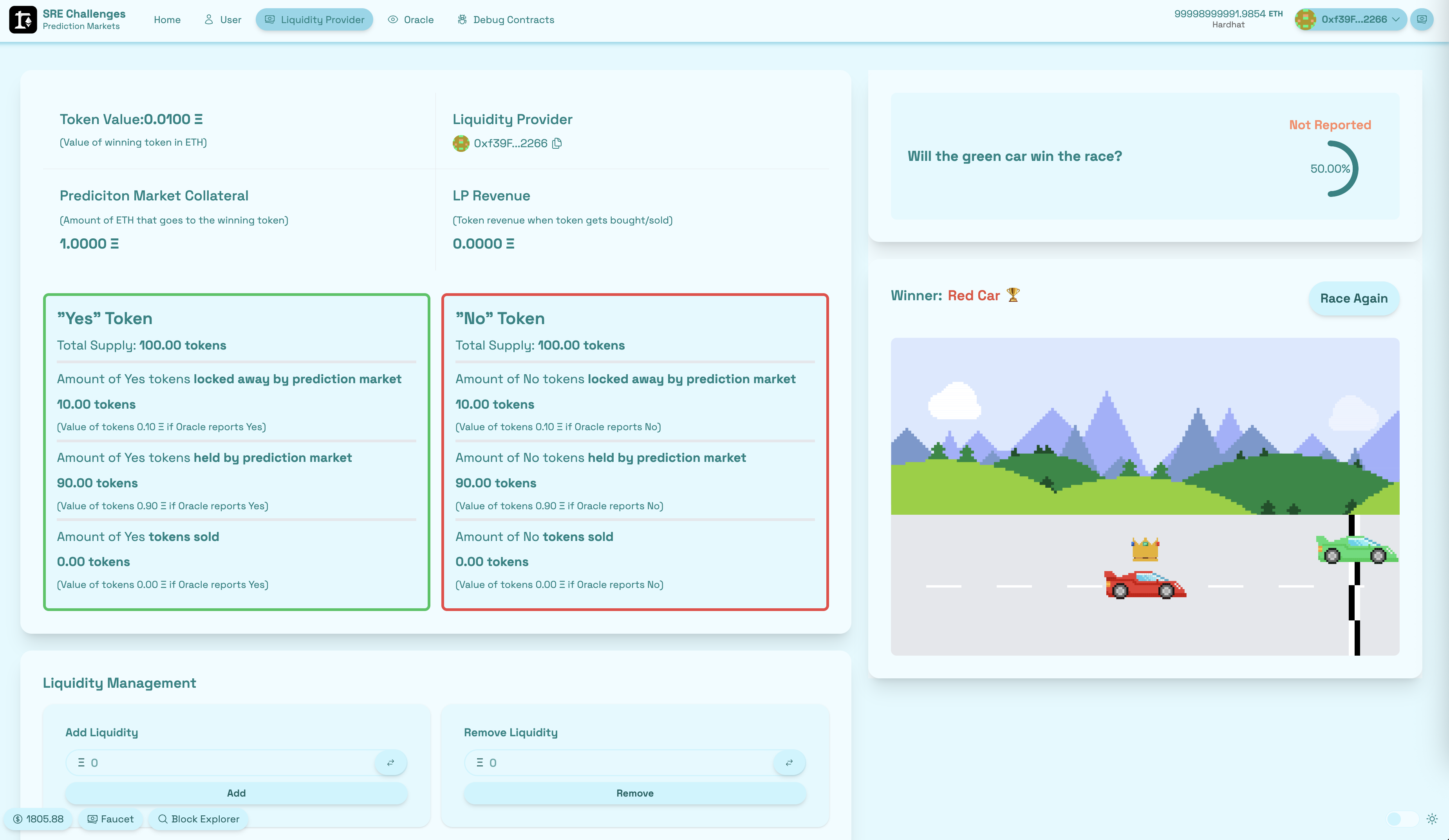
Task: Click the sun theme icon
Action: 1432,819
